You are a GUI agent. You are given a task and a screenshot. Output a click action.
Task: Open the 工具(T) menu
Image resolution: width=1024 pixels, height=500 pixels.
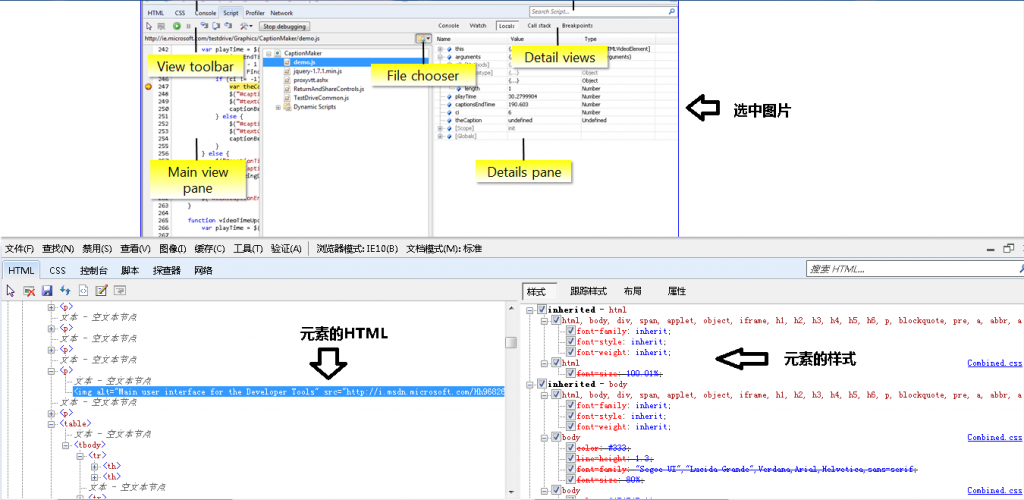pyautogui.click(x=248, y=249)
